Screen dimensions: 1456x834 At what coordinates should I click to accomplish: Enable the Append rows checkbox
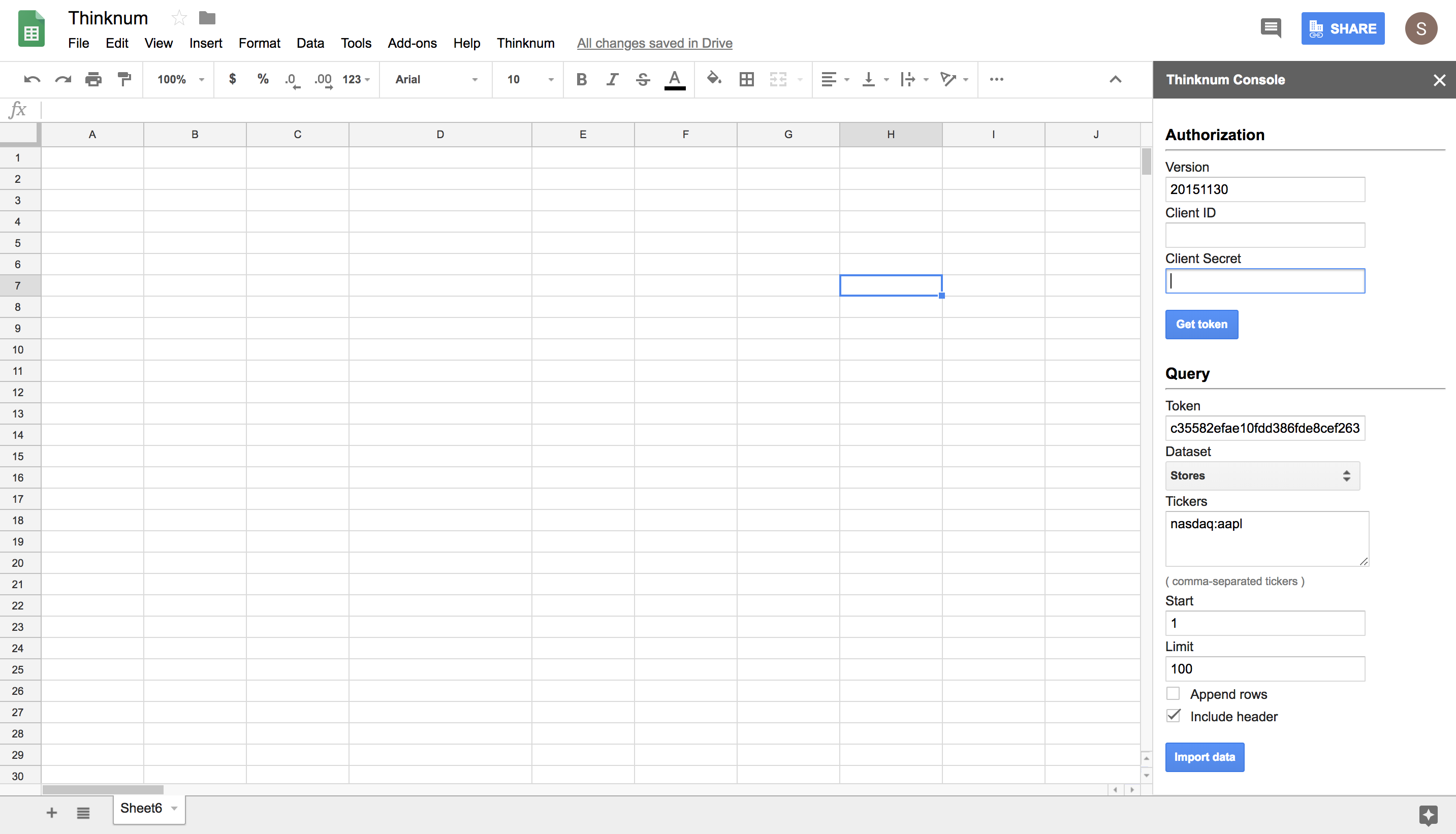coord(1173,694)
